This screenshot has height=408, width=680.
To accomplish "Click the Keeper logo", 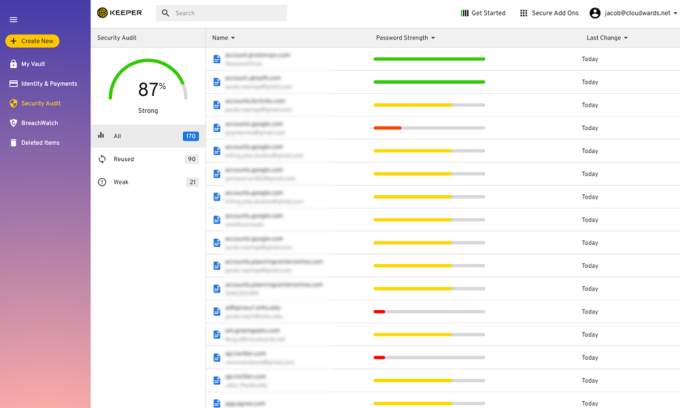I will (x=119, y=13).
